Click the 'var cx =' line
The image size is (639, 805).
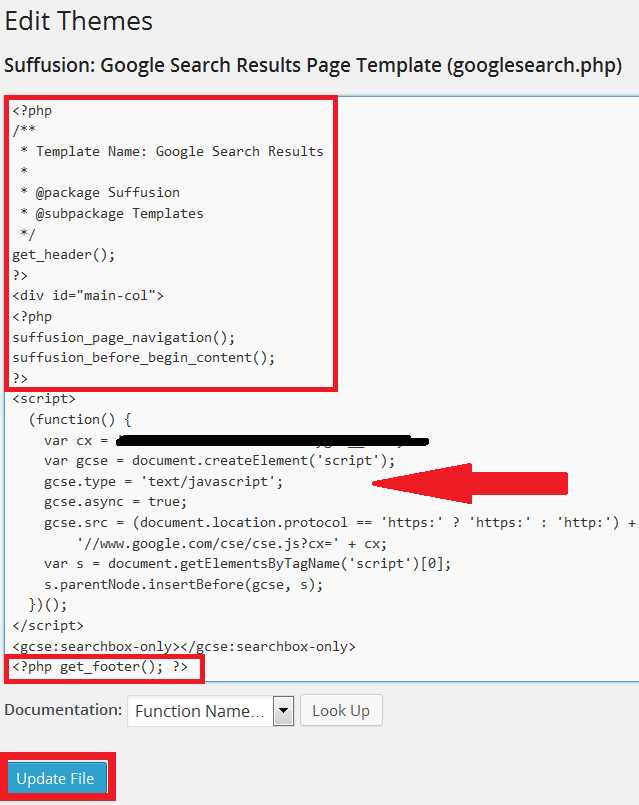(x=236, y=440)
